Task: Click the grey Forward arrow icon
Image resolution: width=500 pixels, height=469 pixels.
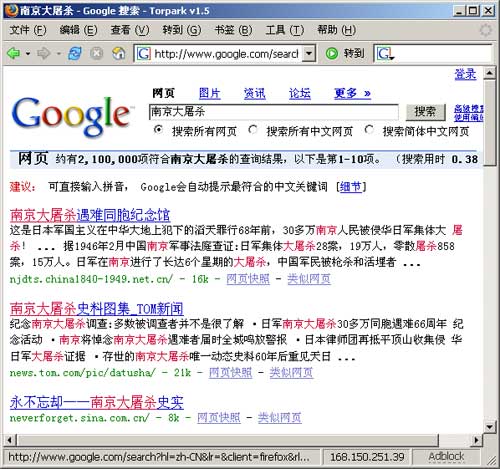Action: click(x=44, y=53)
